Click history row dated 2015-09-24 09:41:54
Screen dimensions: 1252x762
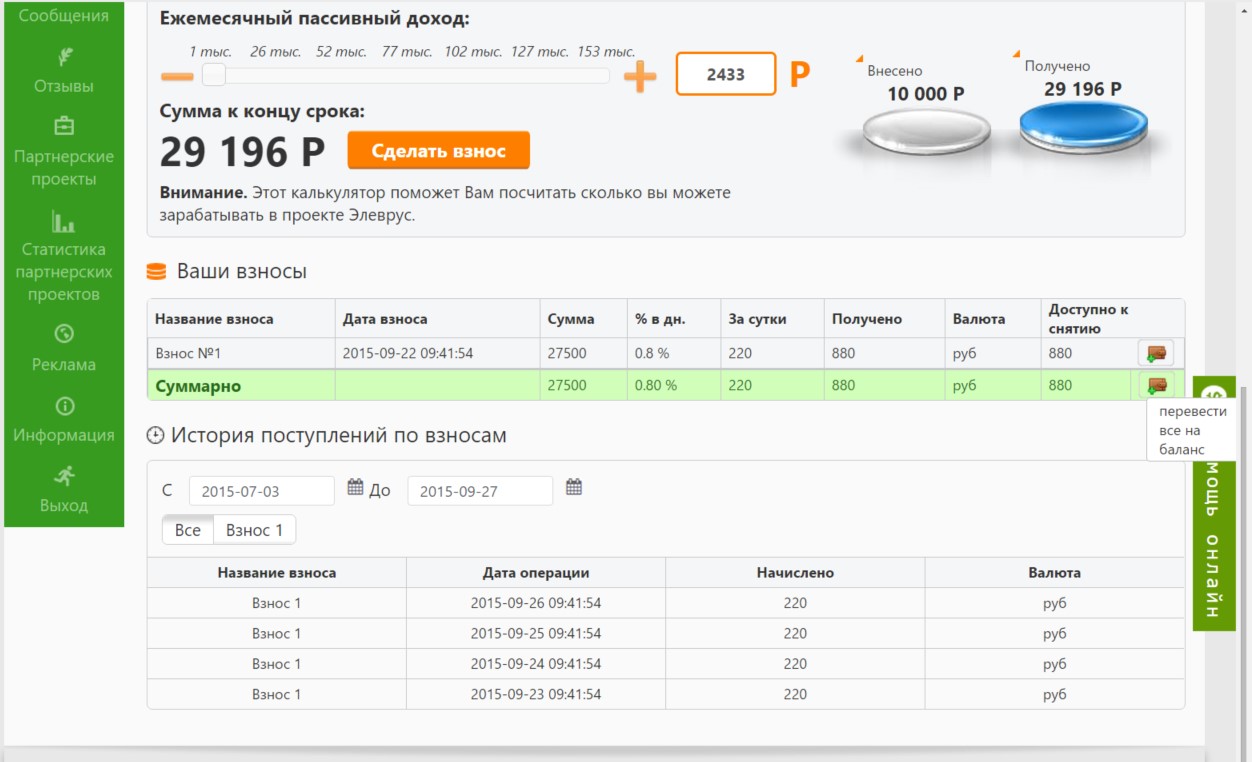tap(666, 664)
